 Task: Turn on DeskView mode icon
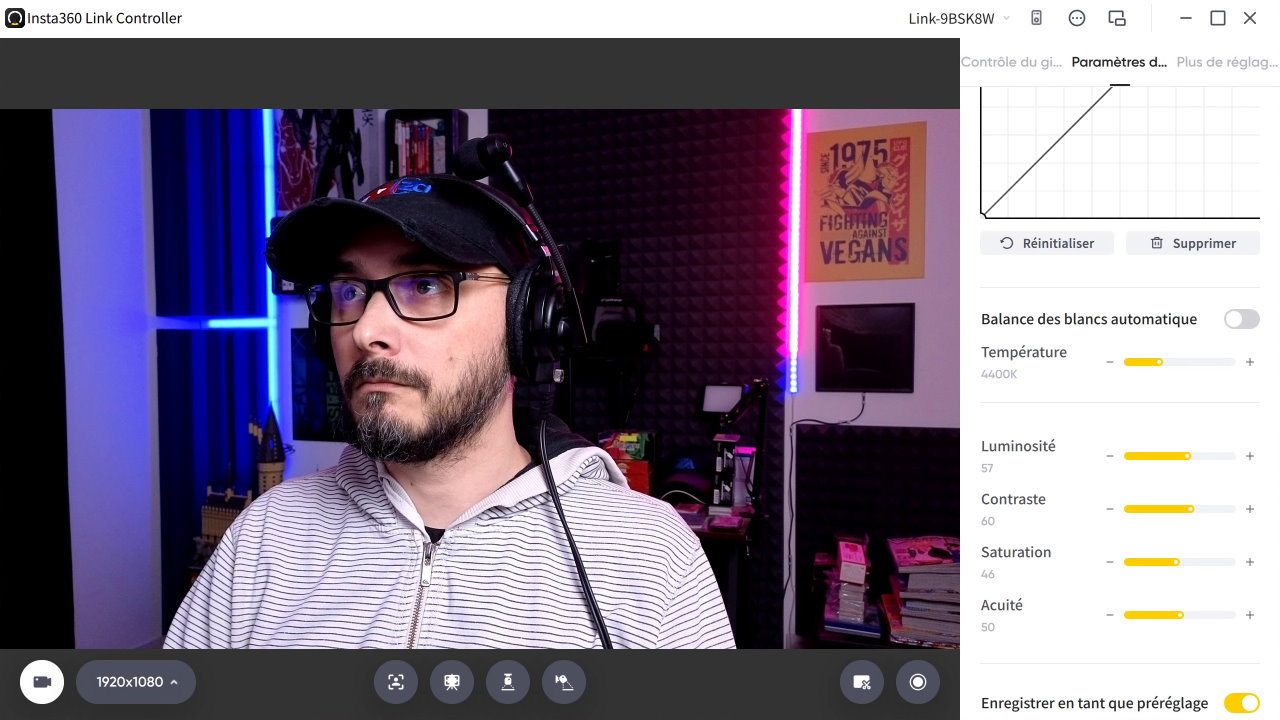click(564, 682)
